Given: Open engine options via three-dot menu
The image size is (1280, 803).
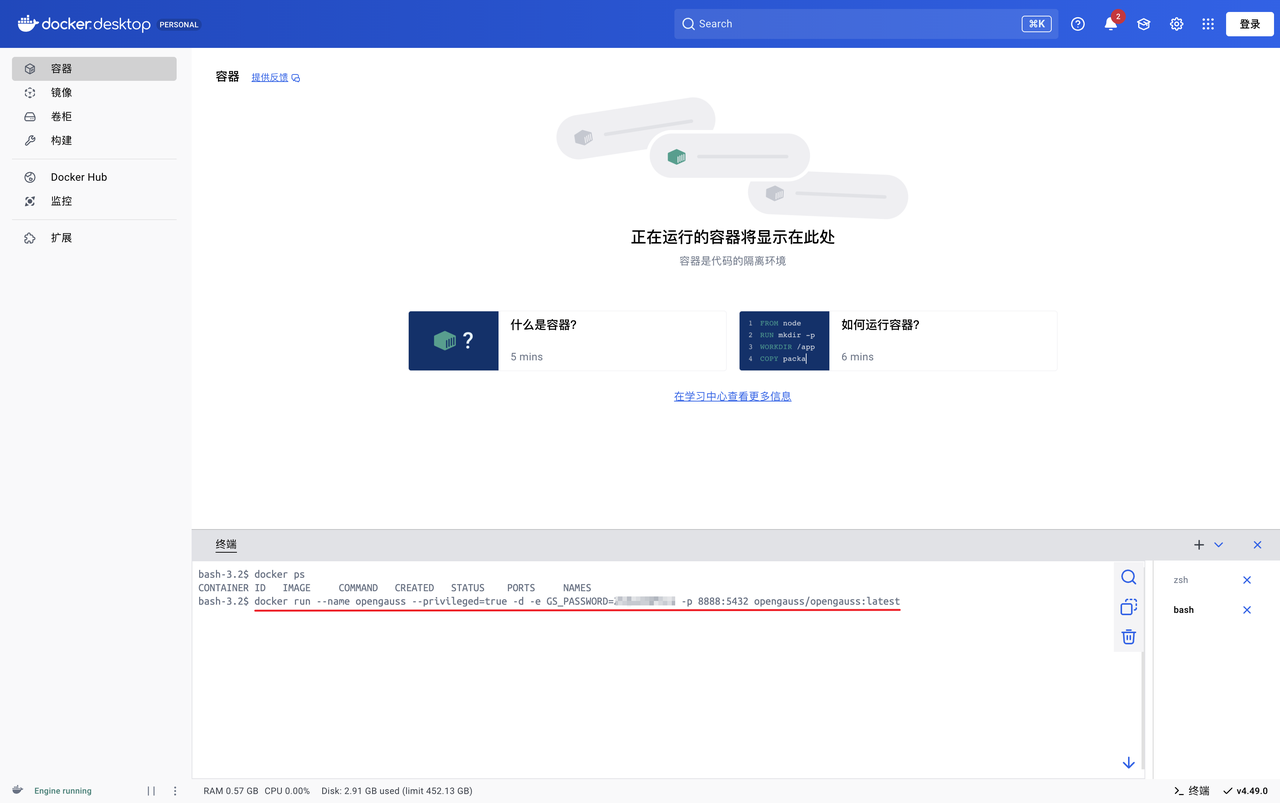Looking at the screenshot, I should 175,790.
